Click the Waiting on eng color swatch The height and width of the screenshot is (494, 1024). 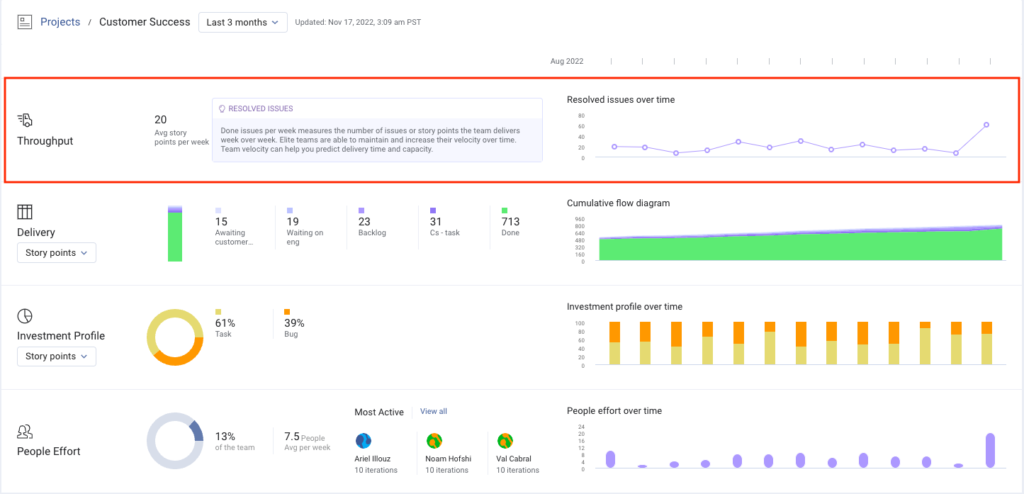tap(289, 210)
